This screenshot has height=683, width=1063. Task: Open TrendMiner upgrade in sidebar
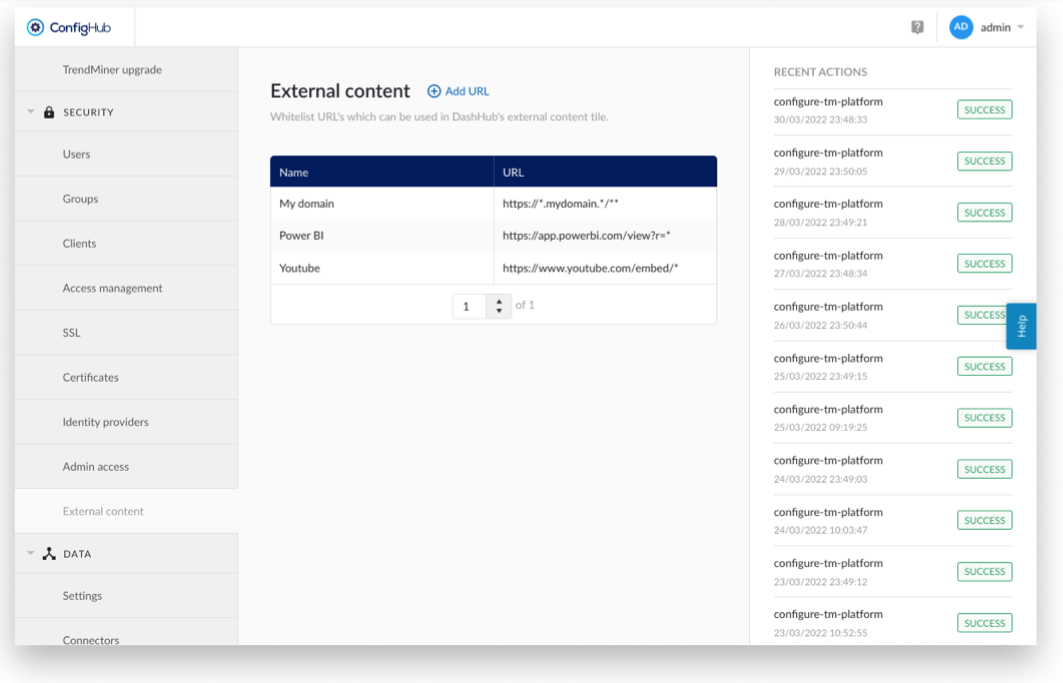[x=112, y=70]
